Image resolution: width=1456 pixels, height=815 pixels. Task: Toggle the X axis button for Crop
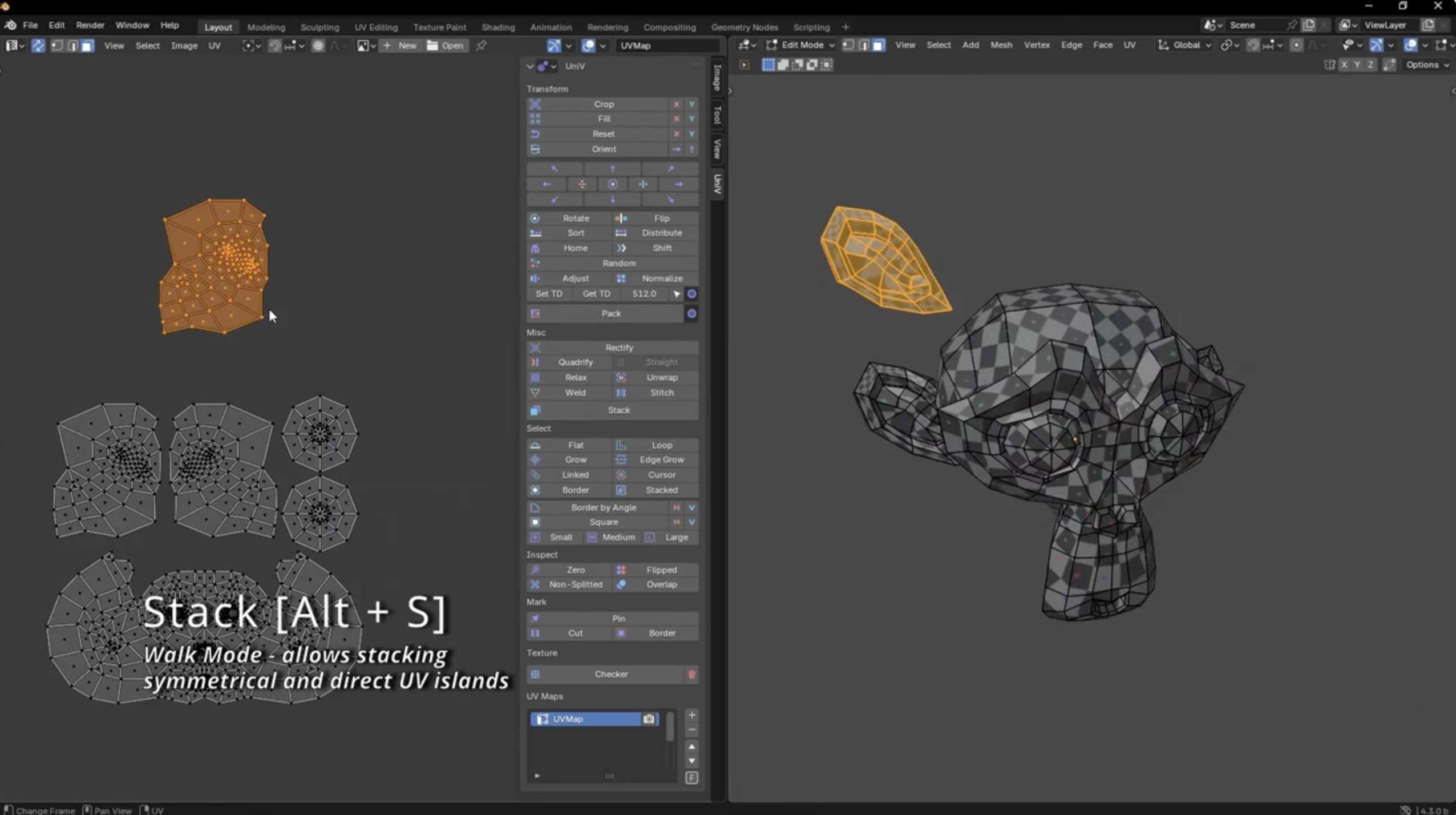click(x=676, y=104)
